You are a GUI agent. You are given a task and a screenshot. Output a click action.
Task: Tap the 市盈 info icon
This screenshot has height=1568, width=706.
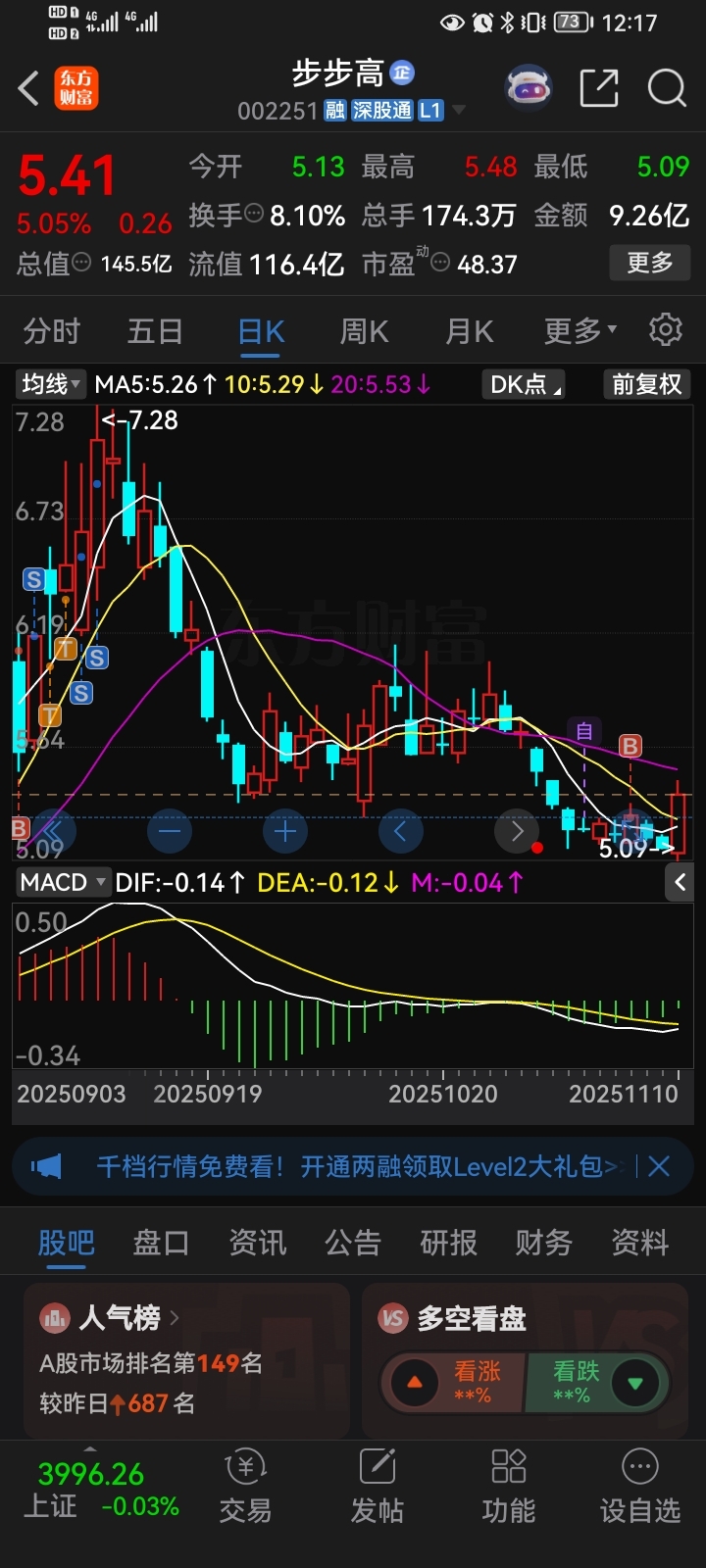point(441,262)
